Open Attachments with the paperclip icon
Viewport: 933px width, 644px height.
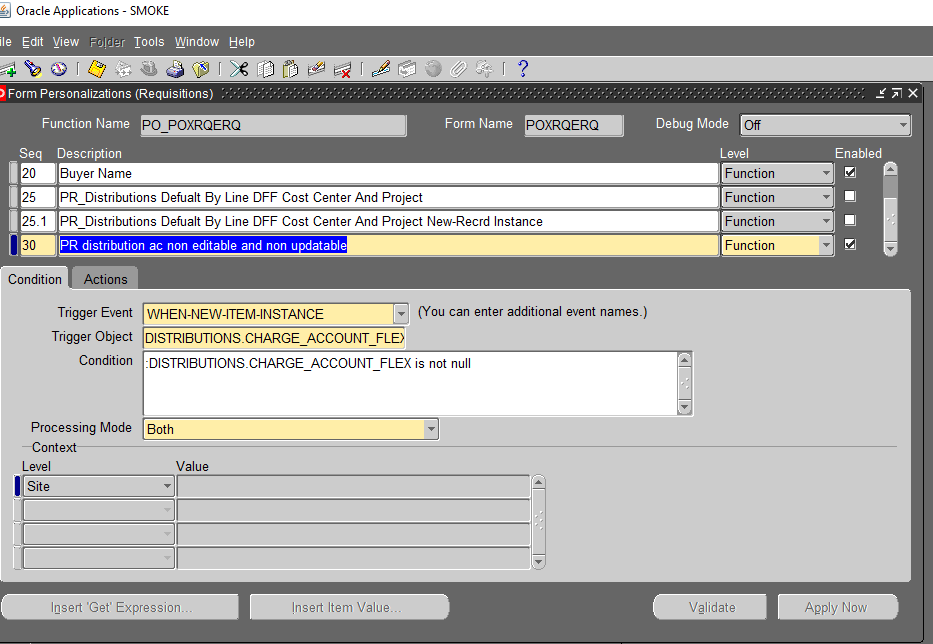point(458,68)
